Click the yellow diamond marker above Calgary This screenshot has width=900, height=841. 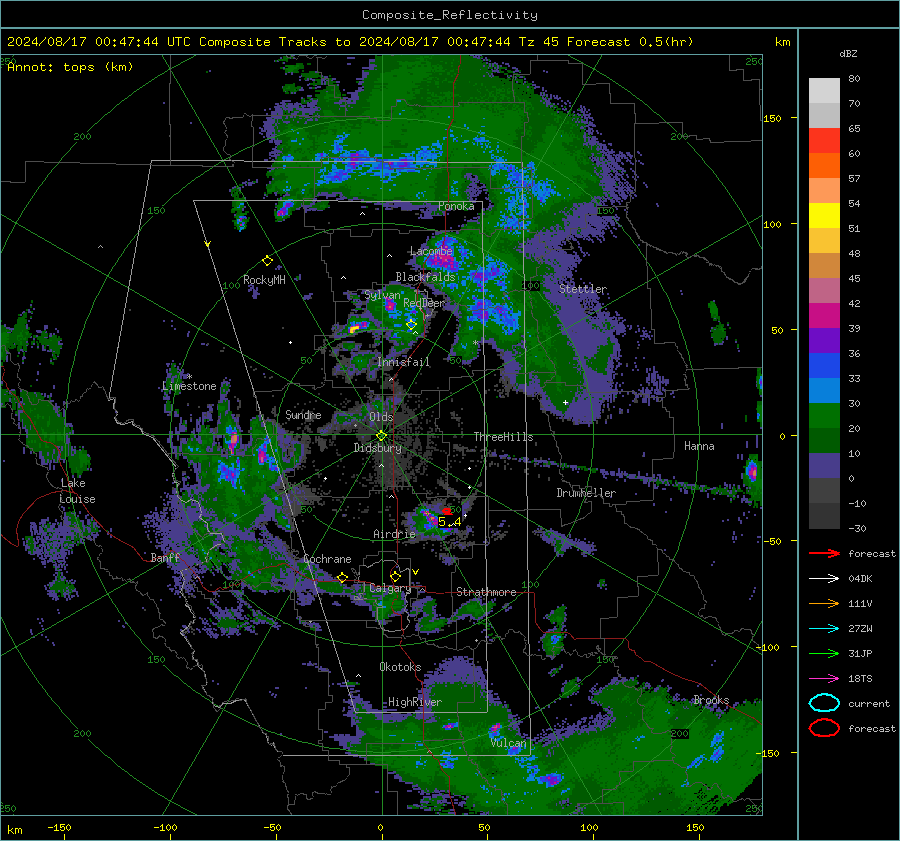395,576
